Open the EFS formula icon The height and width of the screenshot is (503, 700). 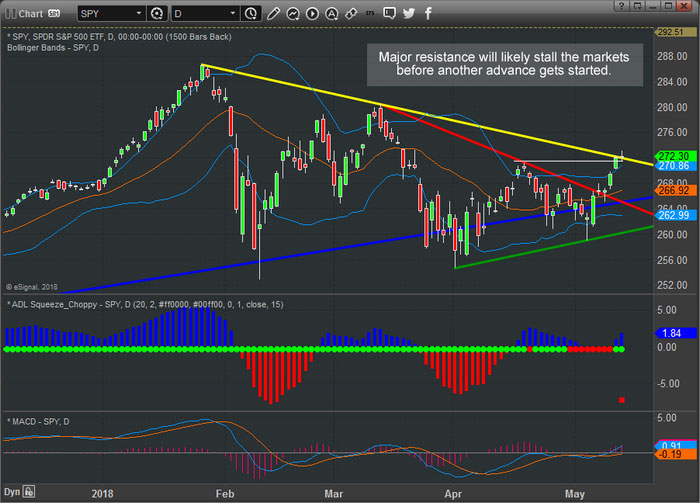(x=370, y=13)
